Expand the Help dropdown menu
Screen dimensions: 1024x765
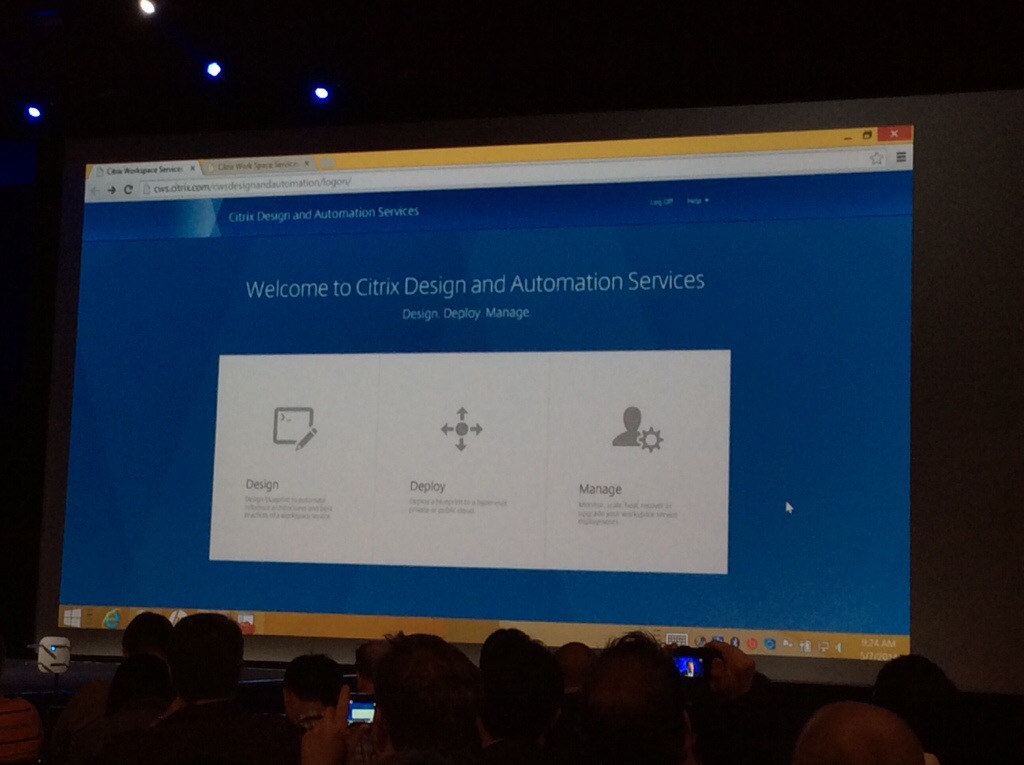[697, 201]
